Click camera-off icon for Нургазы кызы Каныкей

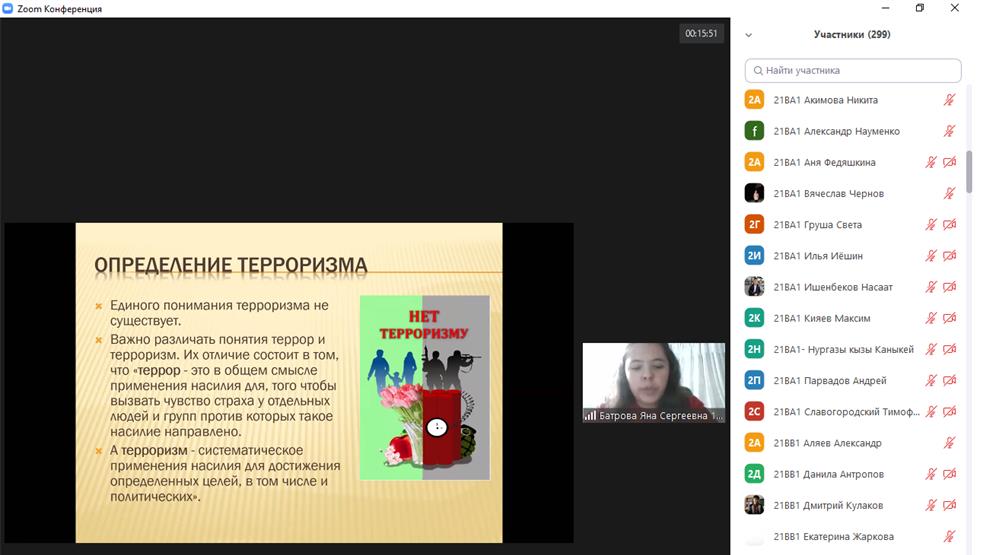click(949, 349)
